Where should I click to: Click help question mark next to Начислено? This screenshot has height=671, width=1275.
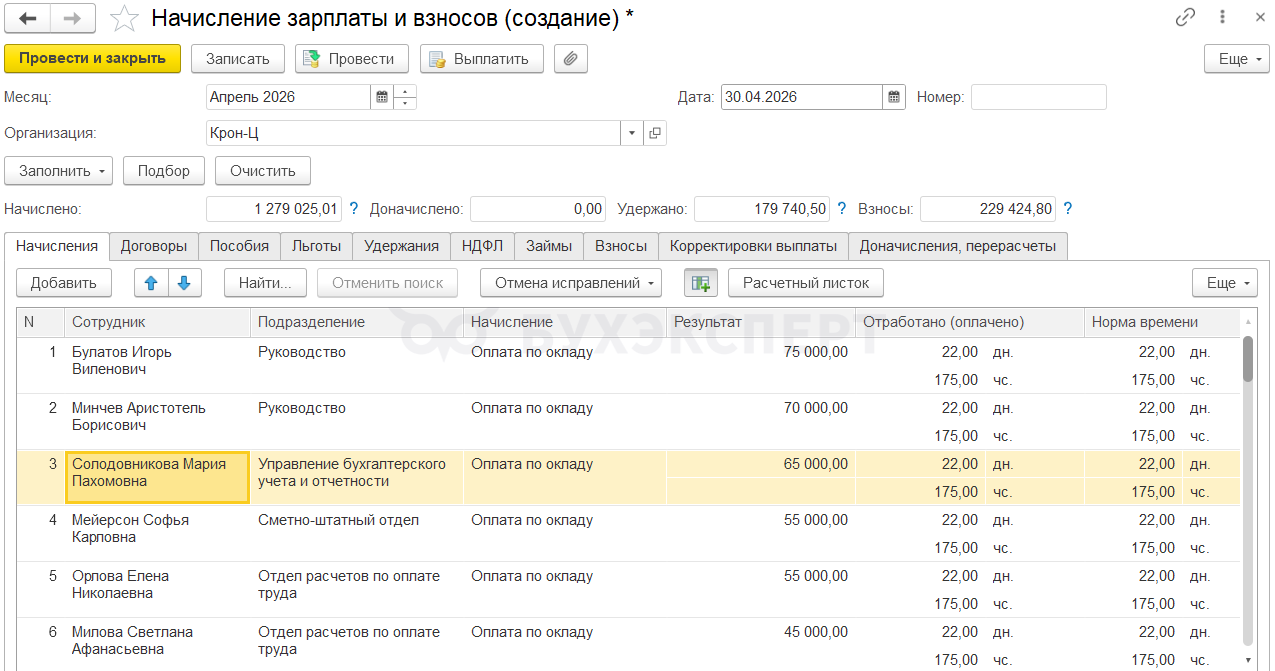point(353,209)
